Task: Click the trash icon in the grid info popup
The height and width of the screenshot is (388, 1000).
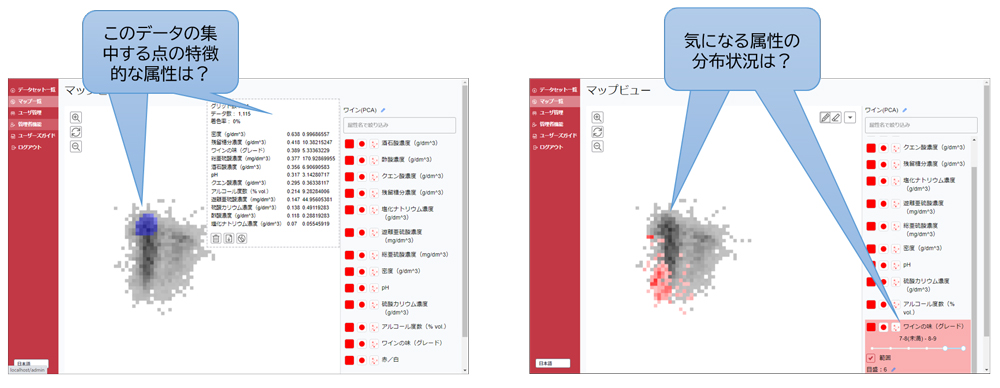Action: coord(216,239)
